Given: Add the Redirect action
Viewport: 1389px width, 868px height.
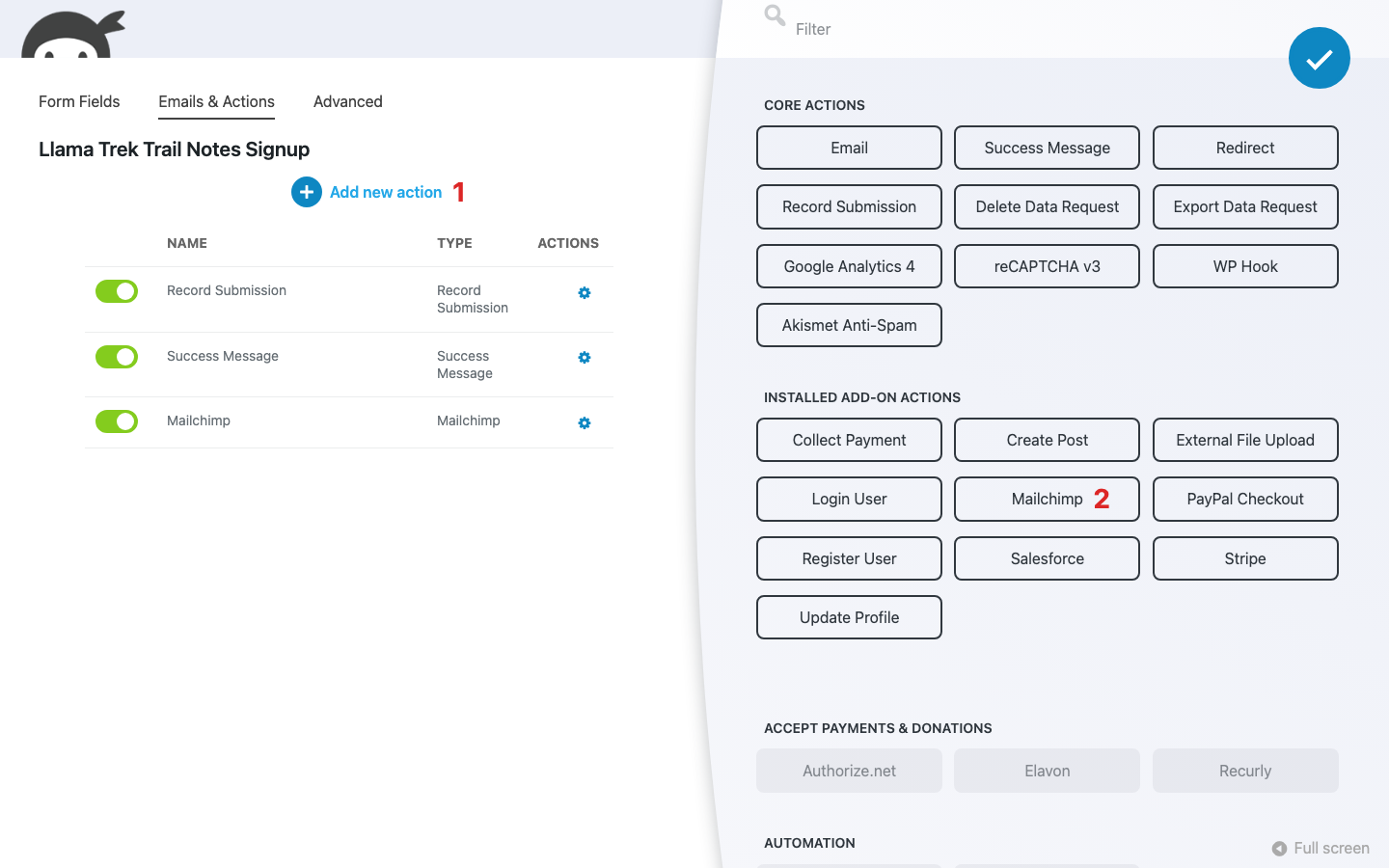Looking at the screenshot, I should (x=1245, y=148).
